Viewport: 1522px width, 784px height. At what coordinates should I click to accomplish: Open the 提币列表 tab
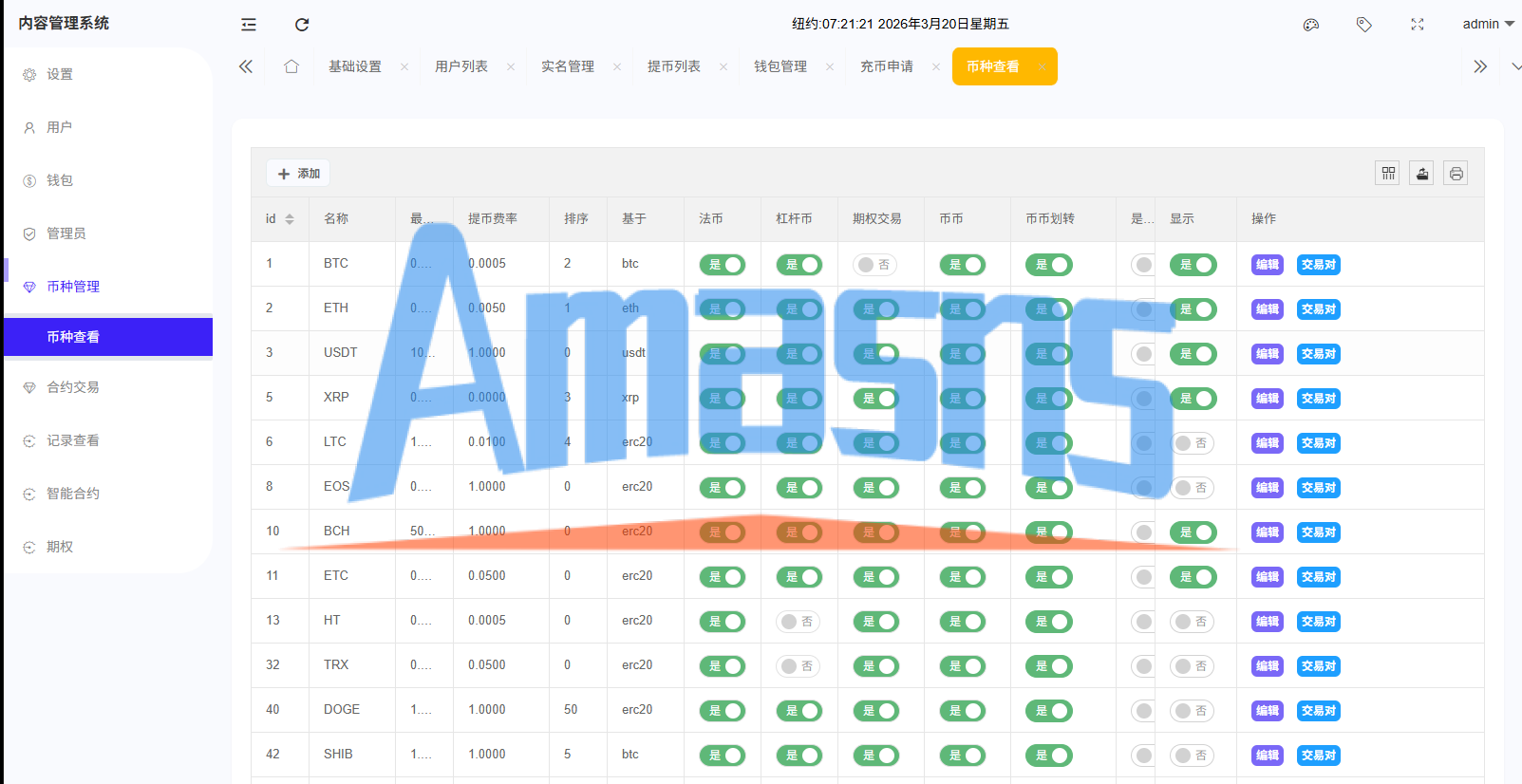(x=674, y=66)
